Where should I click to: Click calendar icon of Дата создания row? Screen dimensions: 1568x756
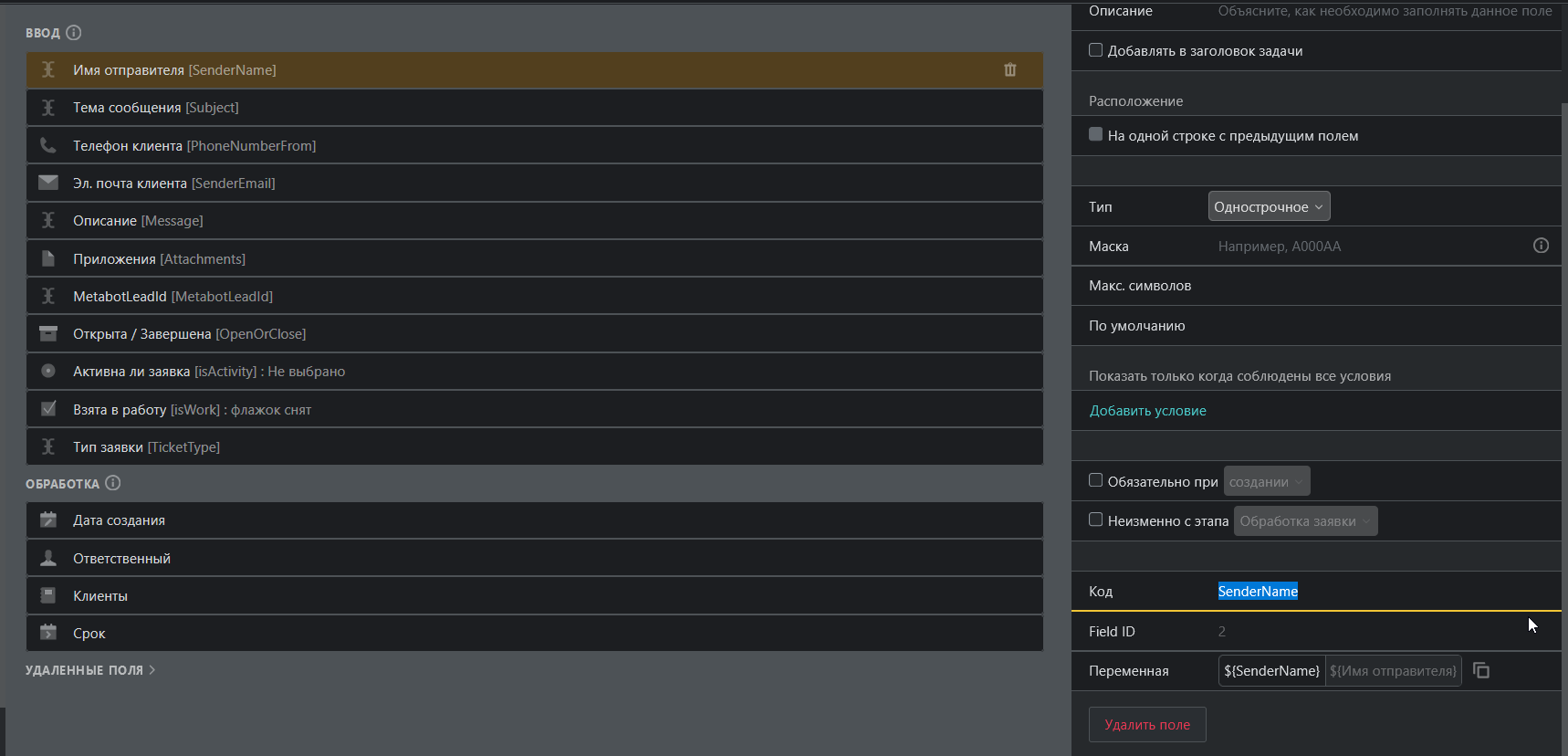[48, 520]
